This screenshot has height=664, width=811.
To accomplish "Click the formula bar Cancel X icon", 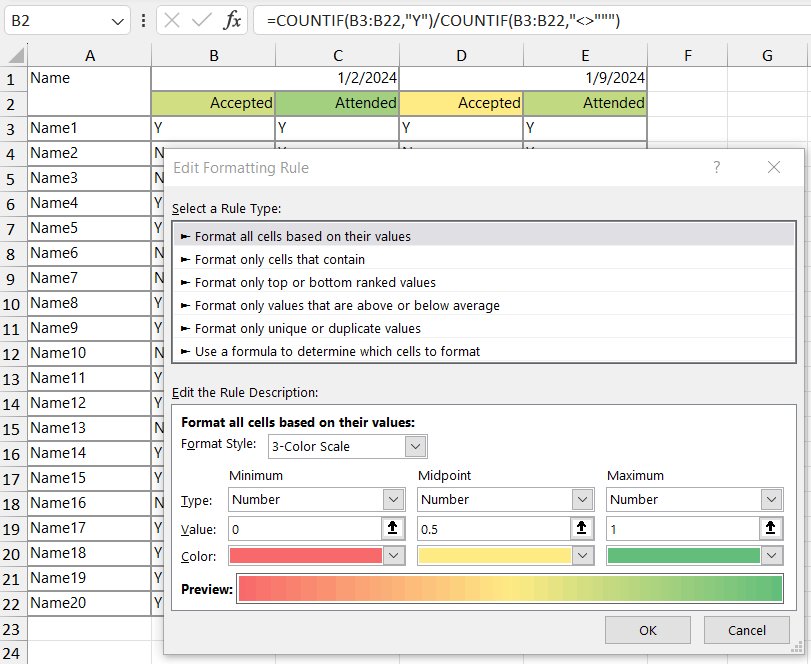I will click(172, 21).
